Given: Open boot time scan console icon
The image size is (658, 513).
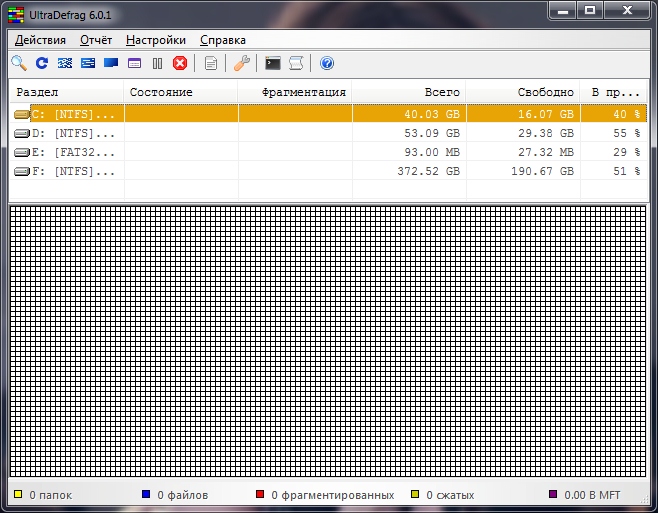Looking at the screenshot, I should coord(273,63).
